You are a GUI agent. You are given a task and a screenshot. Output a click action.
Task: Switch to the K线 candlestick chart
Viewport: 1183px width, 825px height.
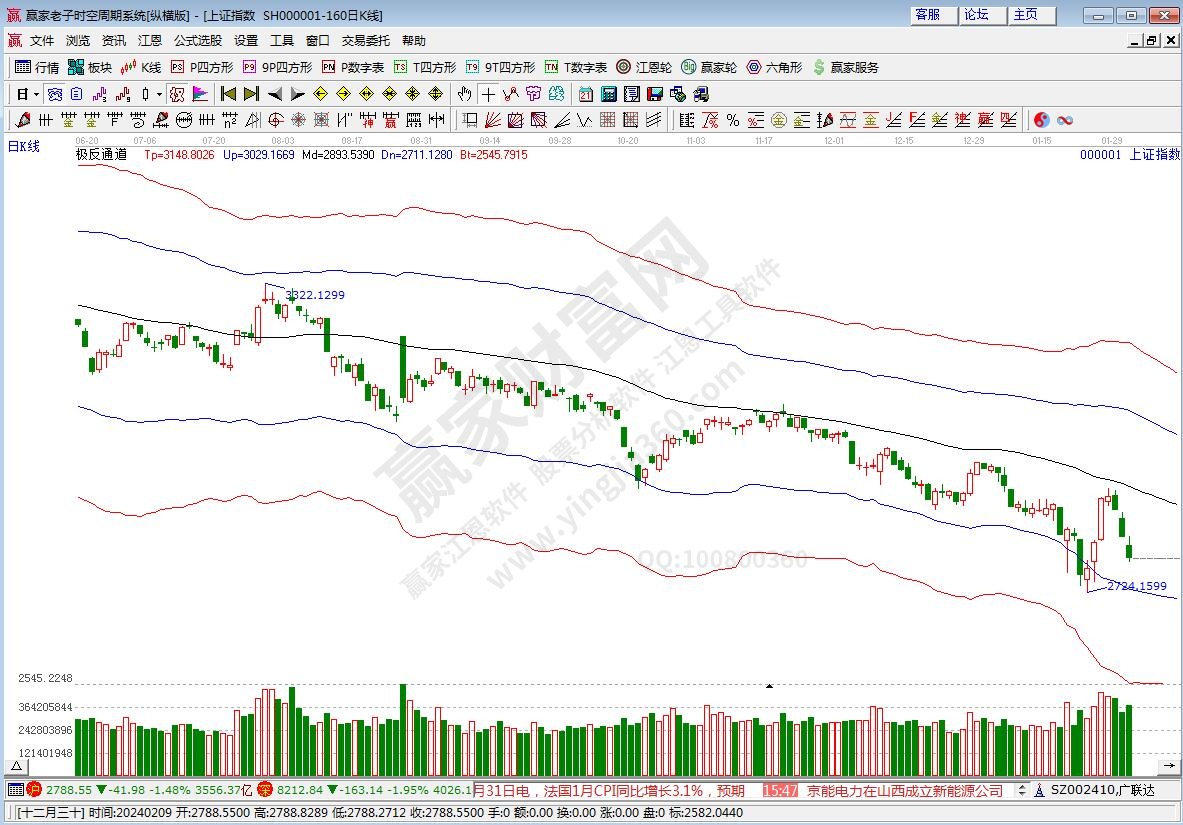tap(140, 67)
